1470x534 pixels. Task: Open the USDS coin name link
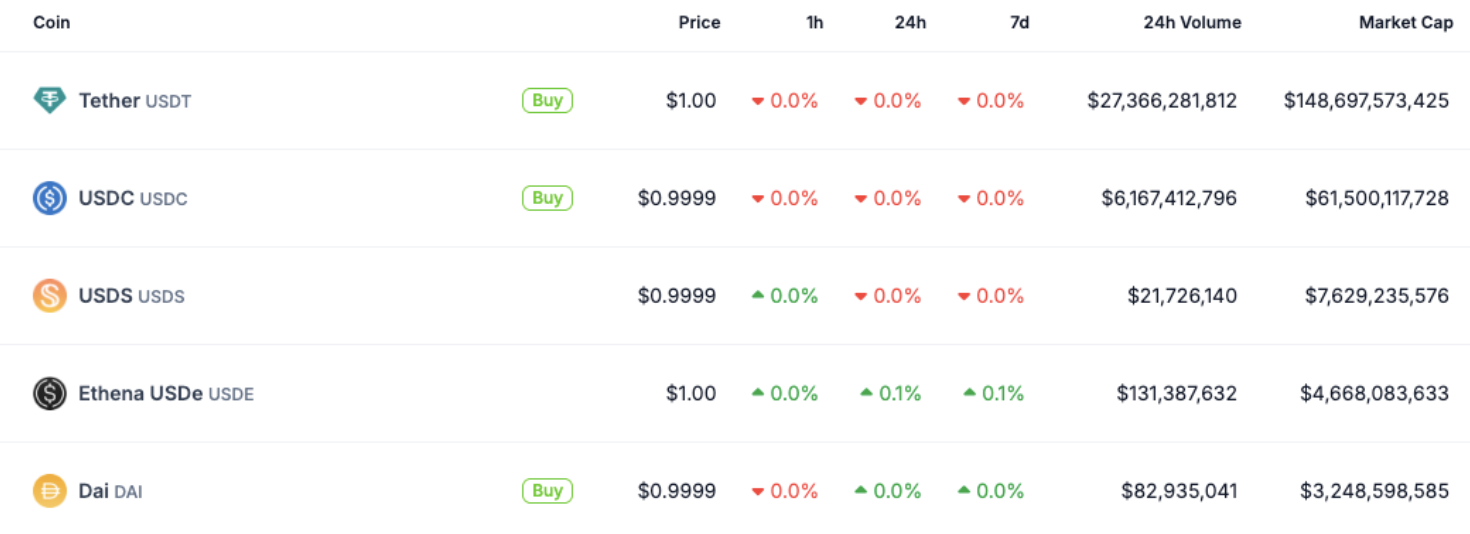(132, 296)
